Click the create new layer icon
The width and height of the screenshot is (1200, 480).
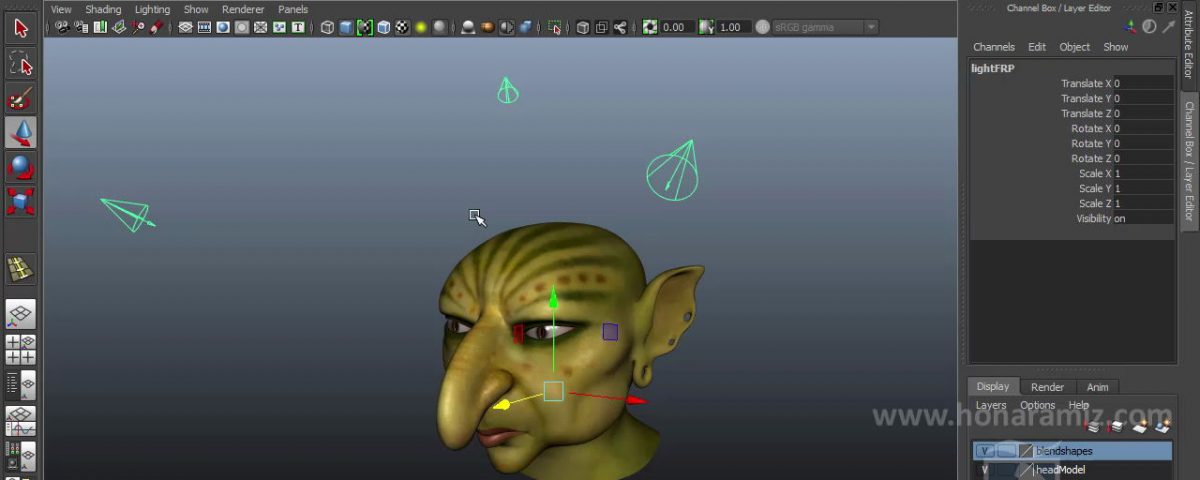point(1140,427)
